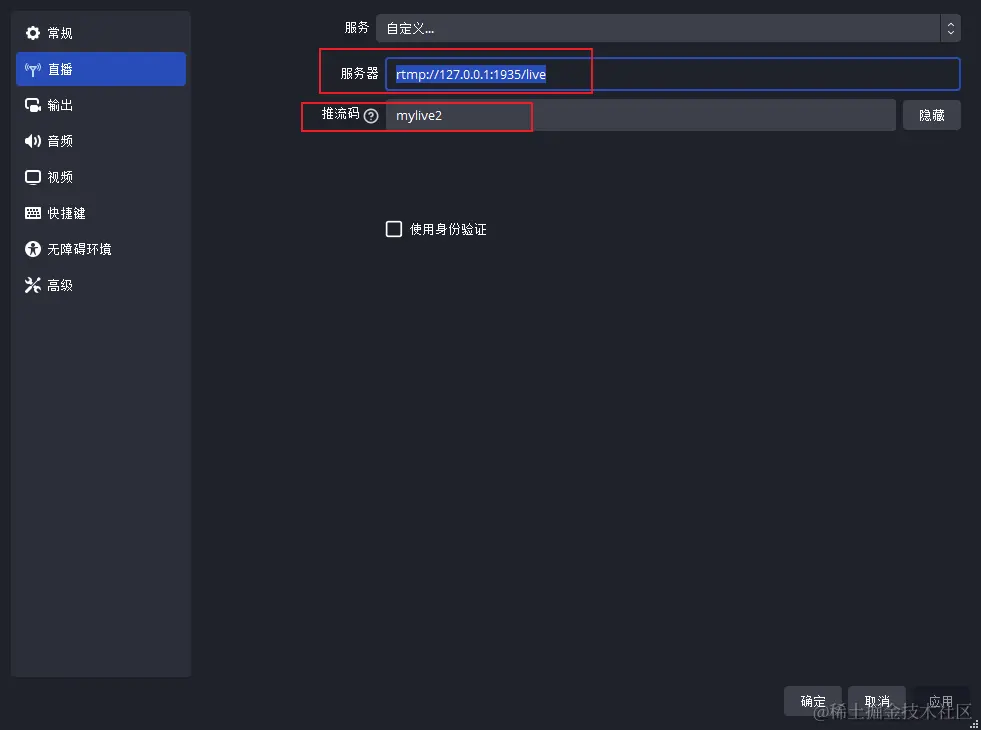Enable the 使用身份验证 checkbox
This screenshot has width=981, height=730.
(x=394, y=229)
